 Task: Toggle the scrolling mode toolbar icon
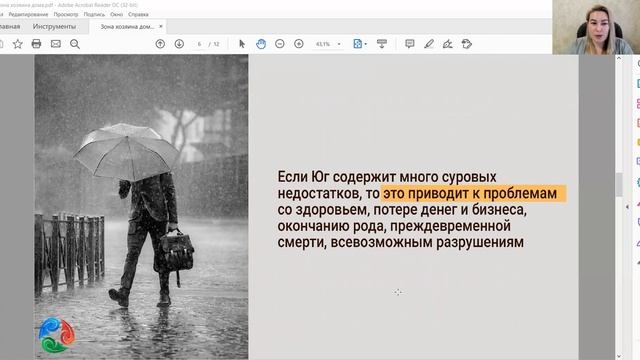click(x=382, y=44)
